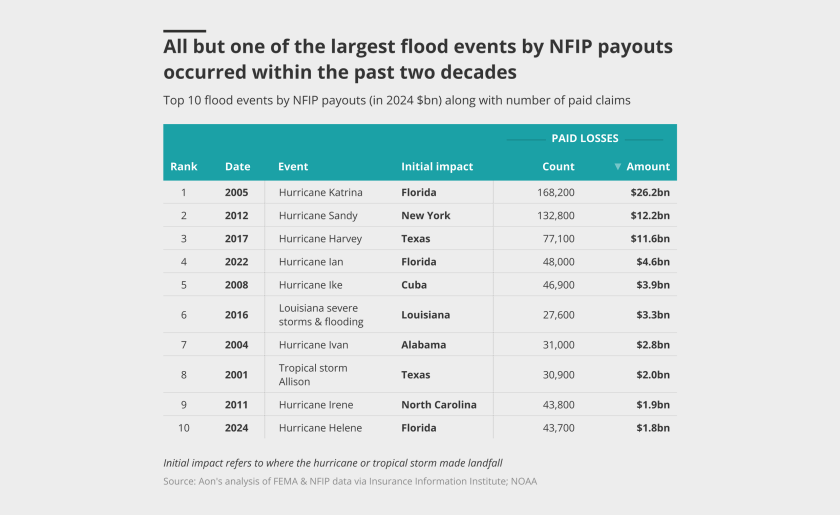
Task: Click the subtitle about top 10 flood events
Action: [397, 100]
